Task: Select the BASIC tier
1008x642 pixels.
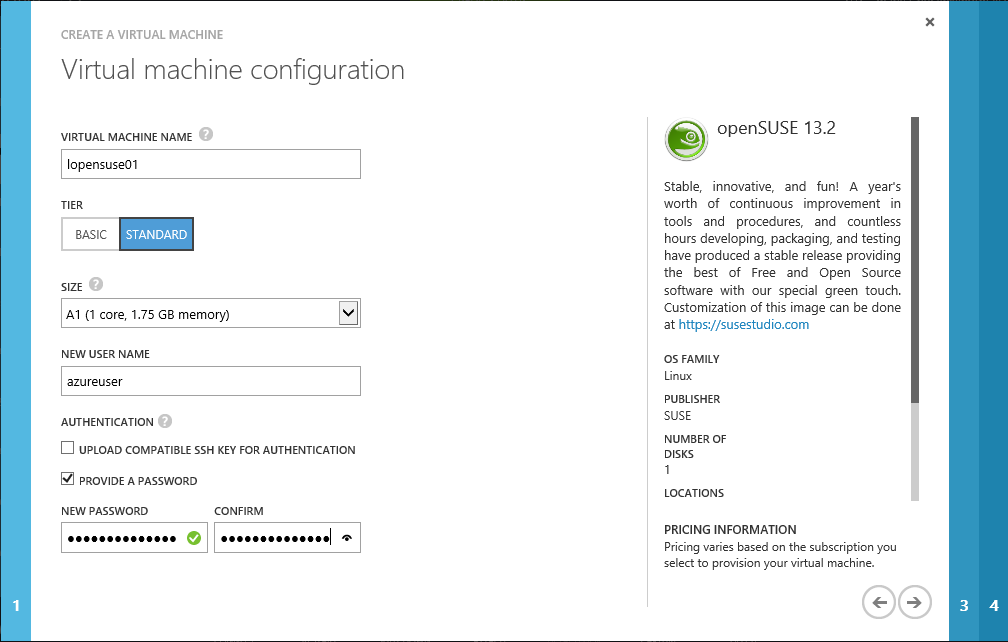Action: coord(91,235)
